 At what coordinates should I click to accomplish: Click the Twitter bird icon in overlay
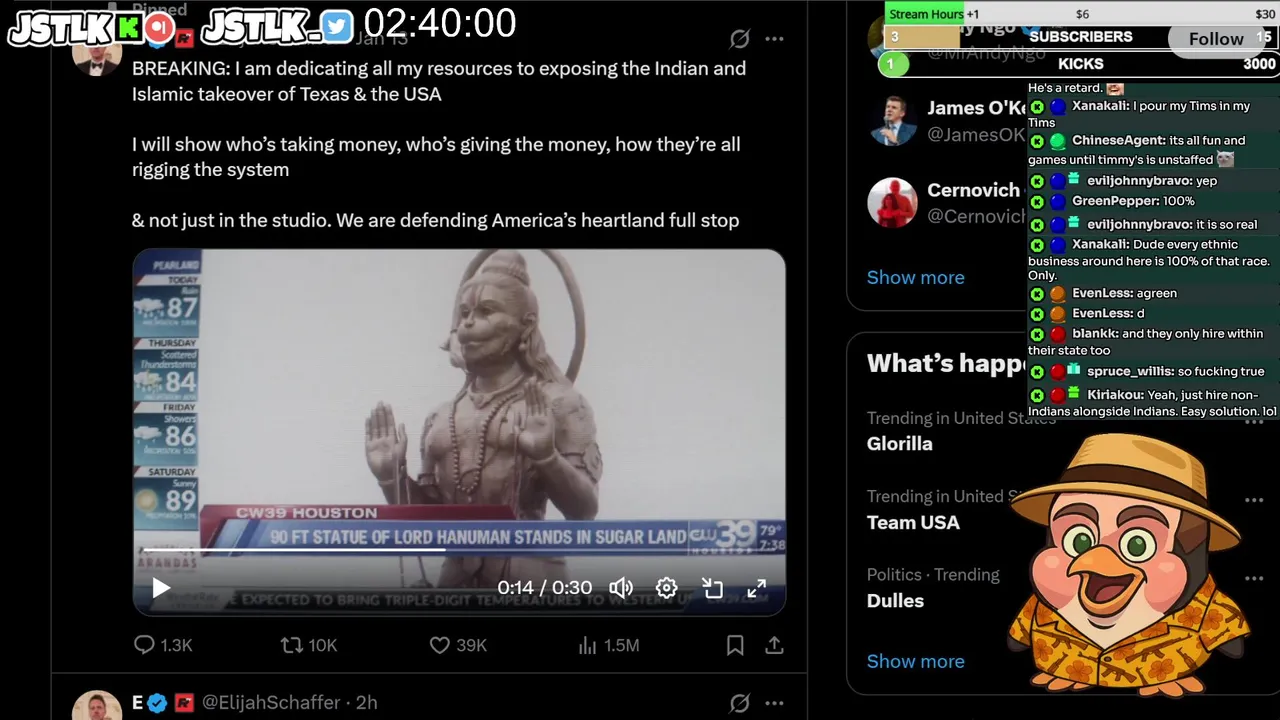tap(337, 27)
